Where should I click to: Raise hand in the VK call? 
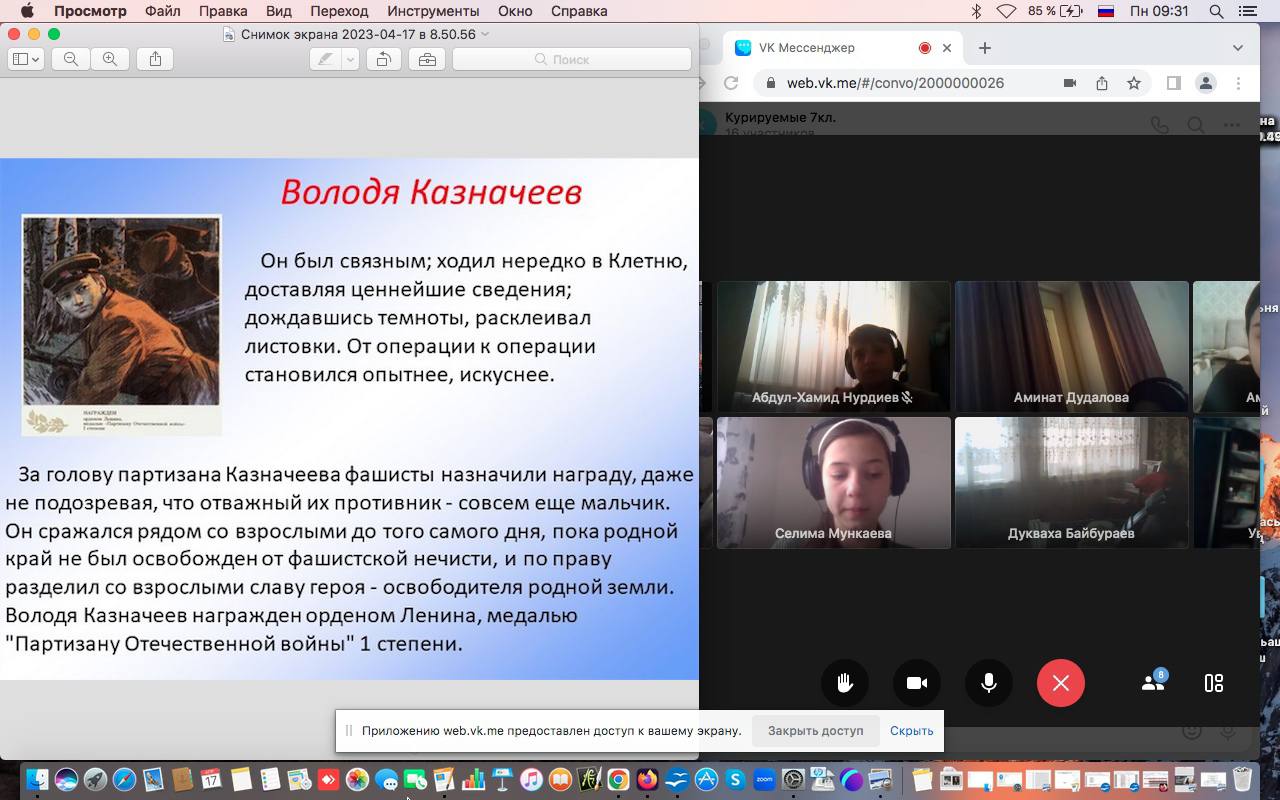tap(845, 683)
